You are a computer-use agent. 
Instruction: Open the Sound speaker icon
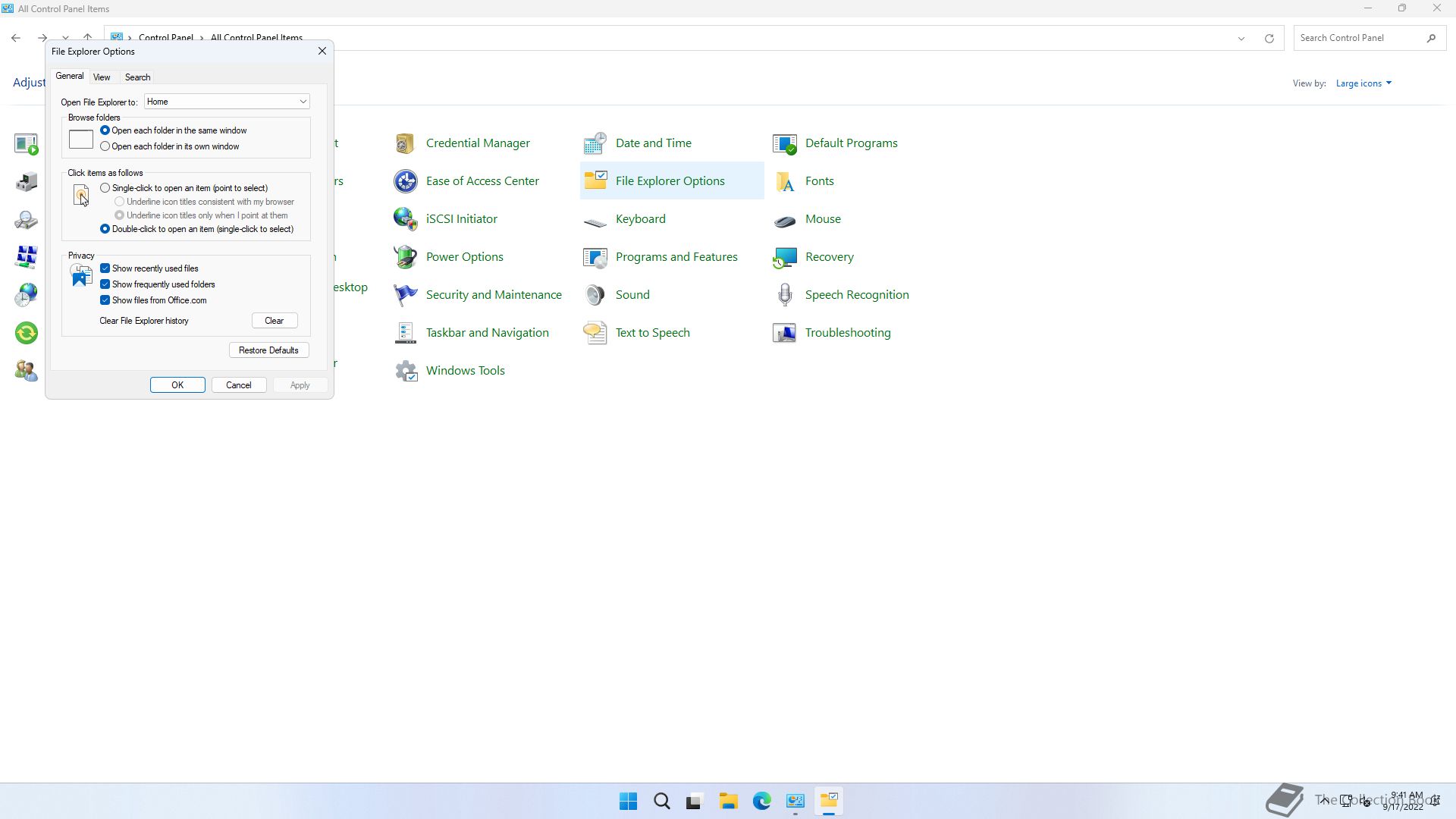[595, 295]
